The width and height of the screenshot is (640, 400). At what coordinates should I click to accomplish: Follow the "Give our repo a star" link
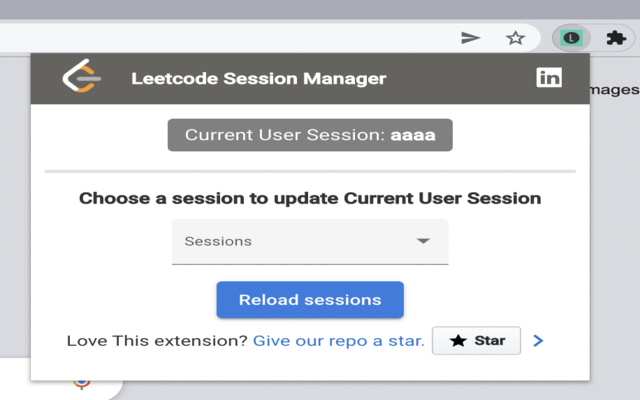pyautogui.click(x=339, y=341)
